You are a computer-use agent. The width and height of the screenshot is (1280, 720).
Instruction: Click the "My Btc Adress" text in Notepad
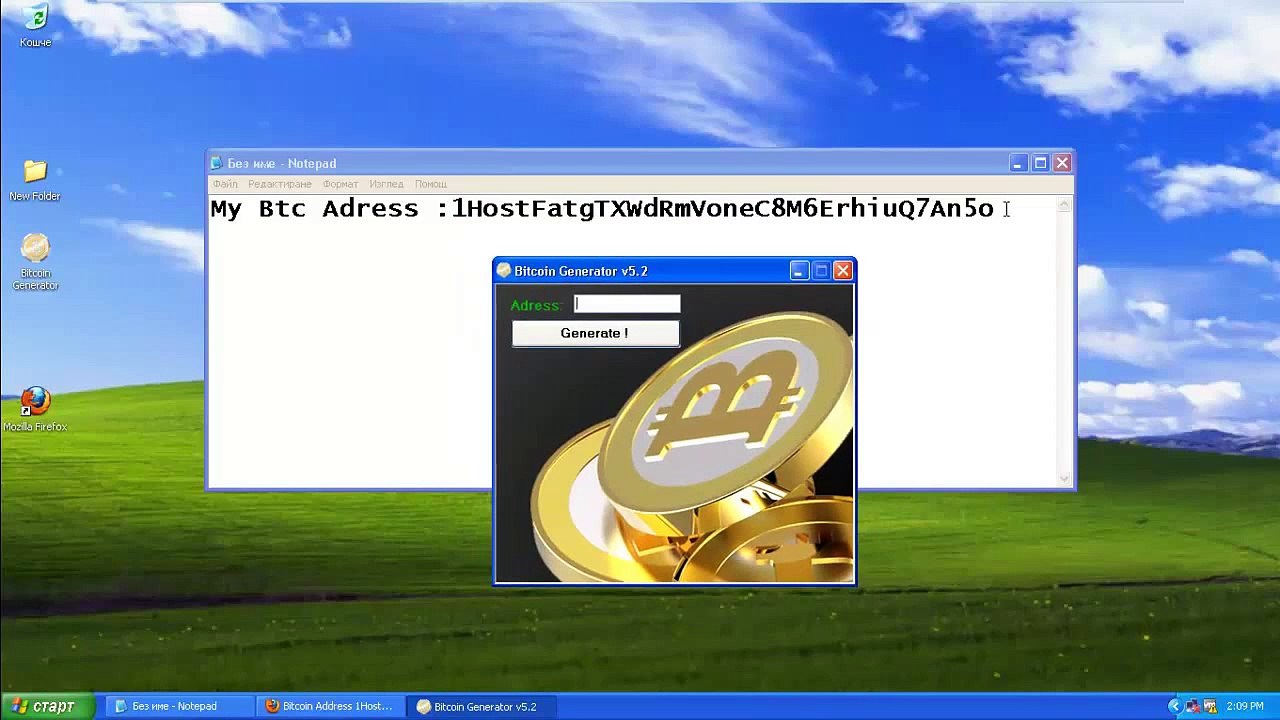click(x=314, y=208)
